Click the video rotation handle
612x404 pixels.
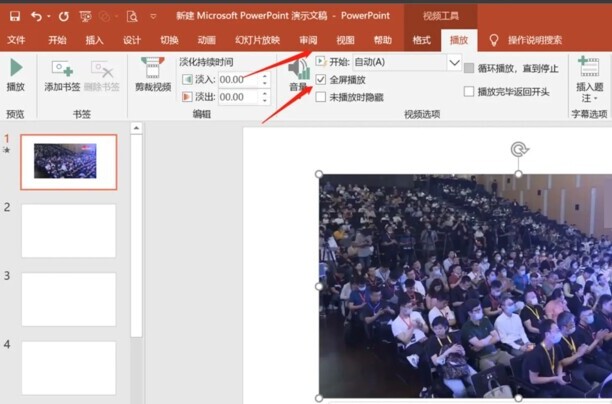click(x=519, y=149)
